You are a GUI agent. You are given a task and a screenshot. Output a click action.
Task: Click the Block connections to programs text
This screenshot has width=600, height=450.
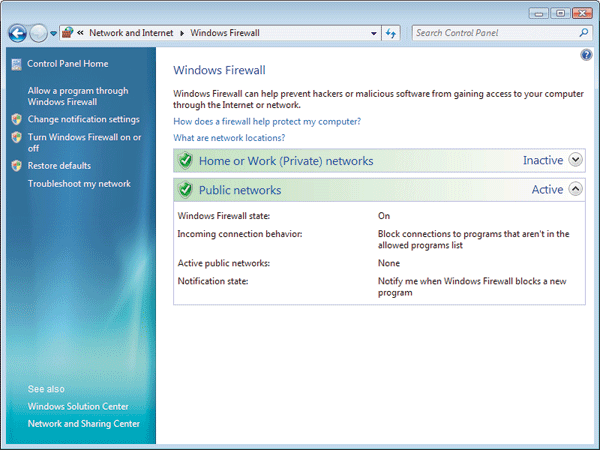point(474,240)
